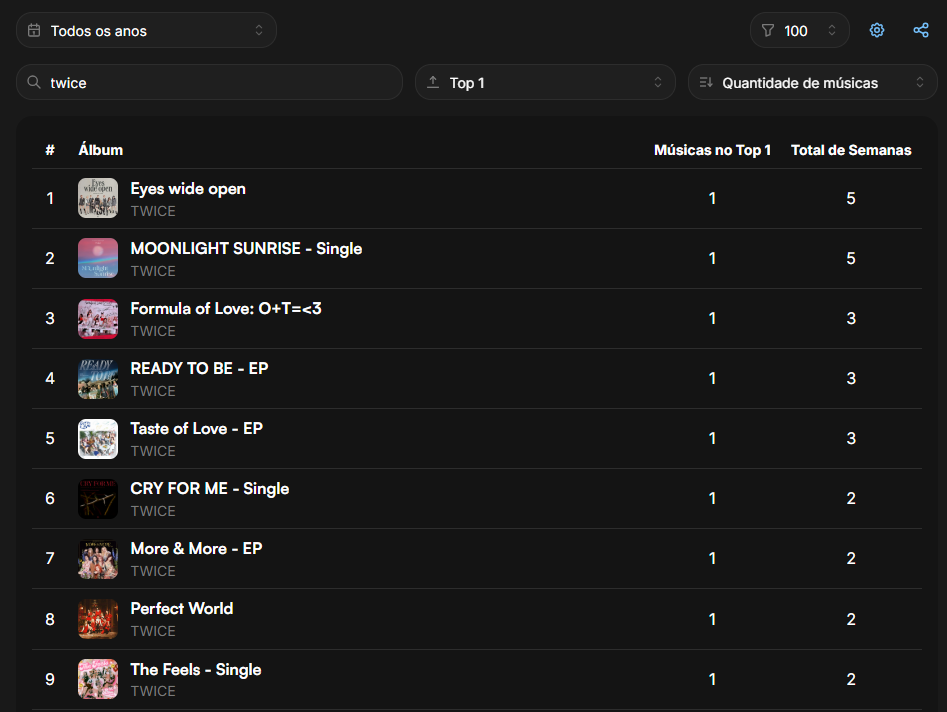Click the READY TO BE cover art
947x712 pixels.
pos(98,378)
